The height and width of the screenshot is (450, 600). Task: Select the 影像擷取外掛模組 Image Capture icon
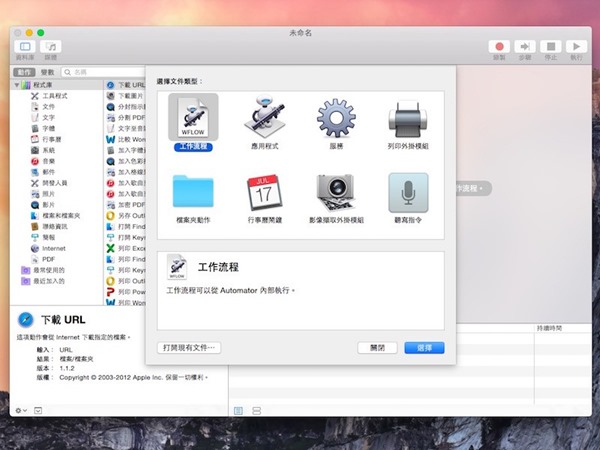tap(336, 192)
